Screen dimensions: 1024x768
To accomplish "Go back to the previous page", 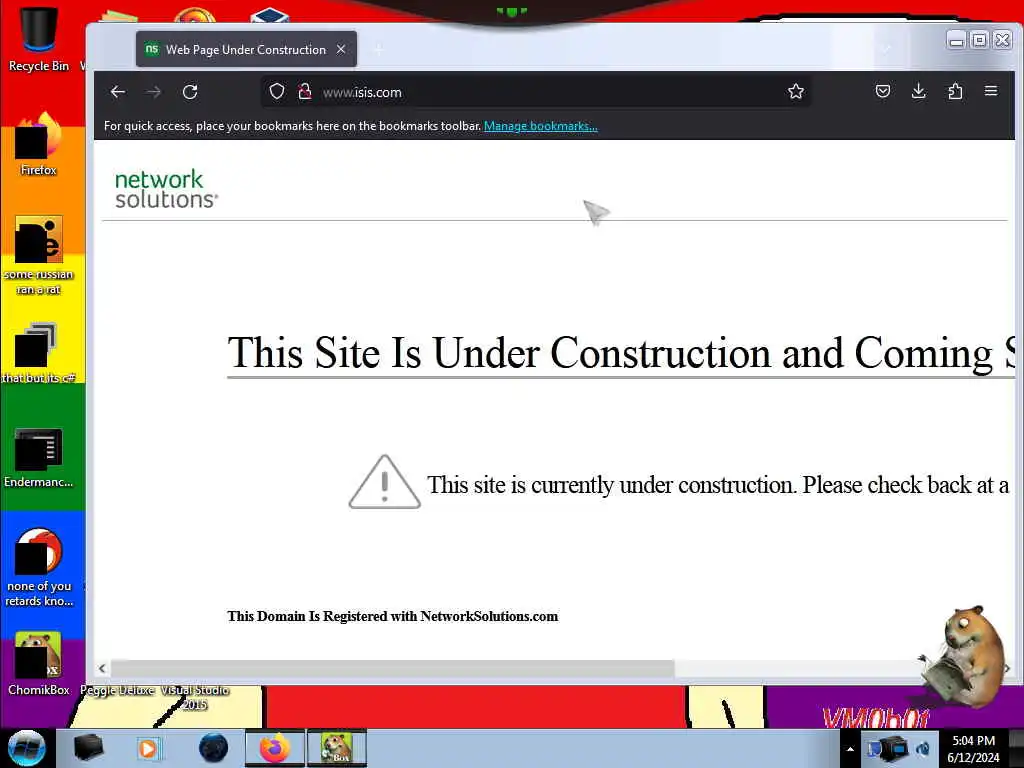I will pyautogui.click(x=118, y=92).
